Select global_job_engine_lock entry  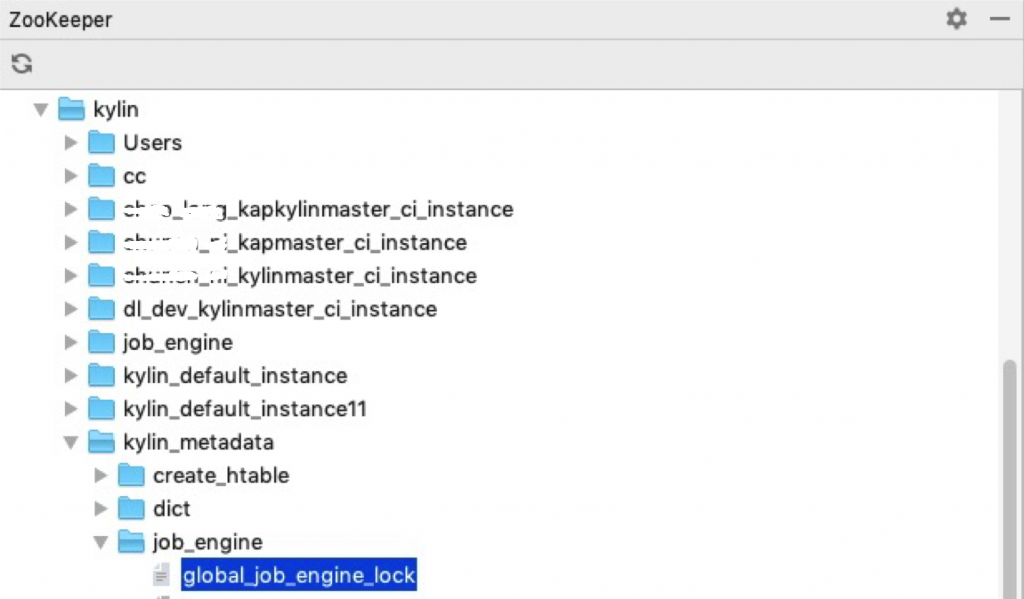[x=298, y=575]
